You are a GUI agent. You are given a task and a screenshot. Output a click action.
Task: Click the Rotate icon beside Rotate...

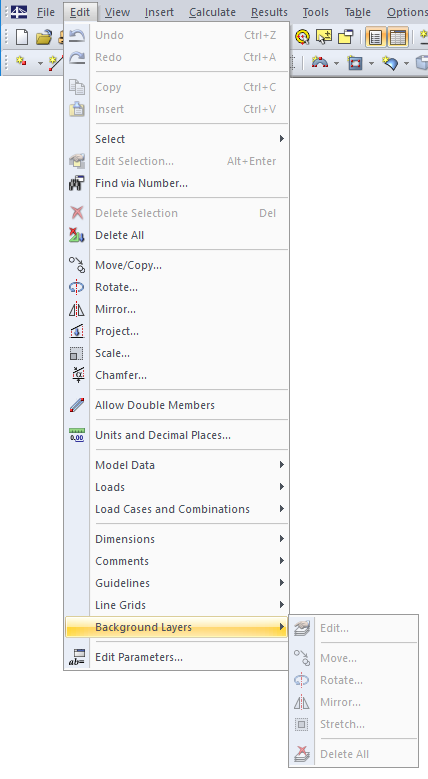click(x=77, y=287)
